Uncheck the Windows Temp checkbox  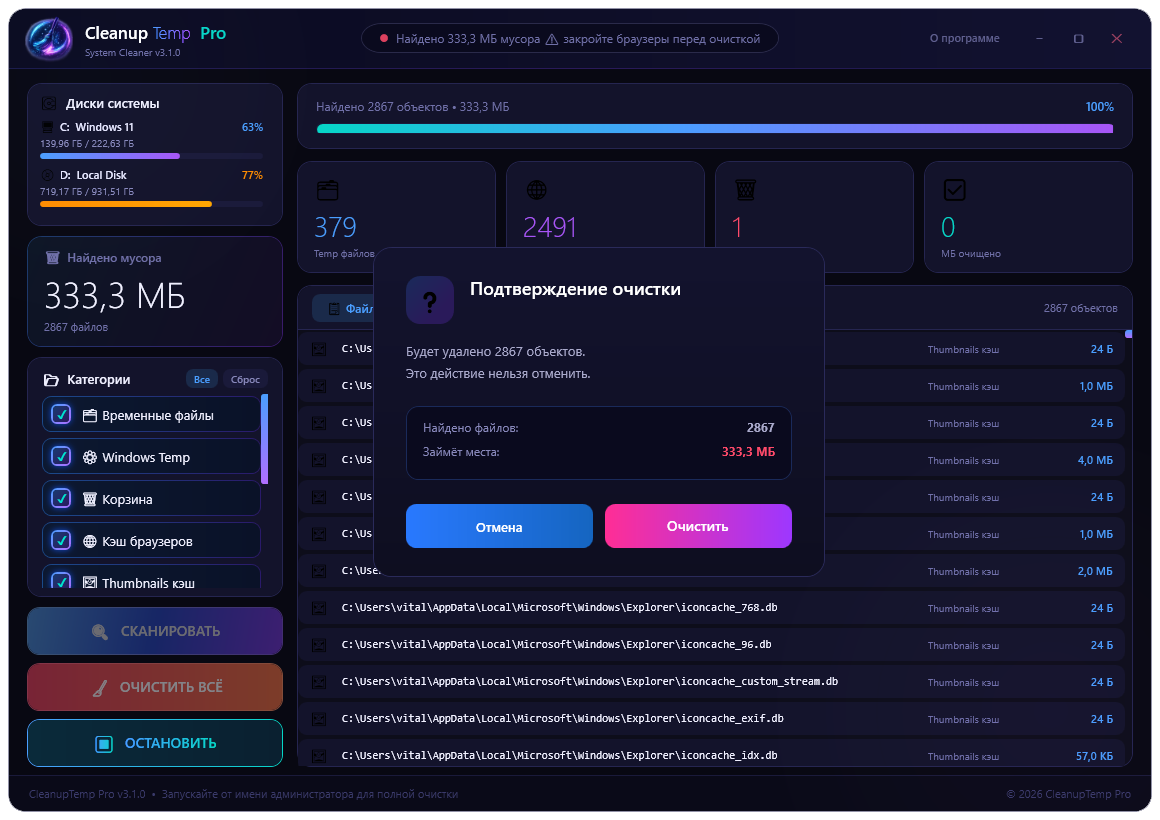pos(61,457)
